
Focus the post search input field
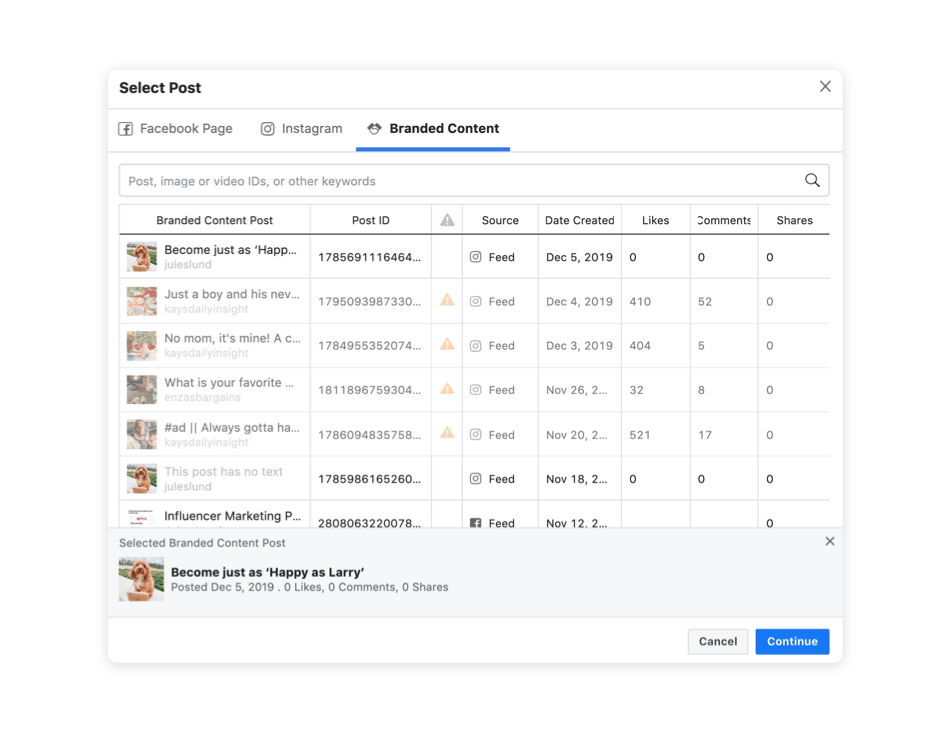click(x=460, y=181)
